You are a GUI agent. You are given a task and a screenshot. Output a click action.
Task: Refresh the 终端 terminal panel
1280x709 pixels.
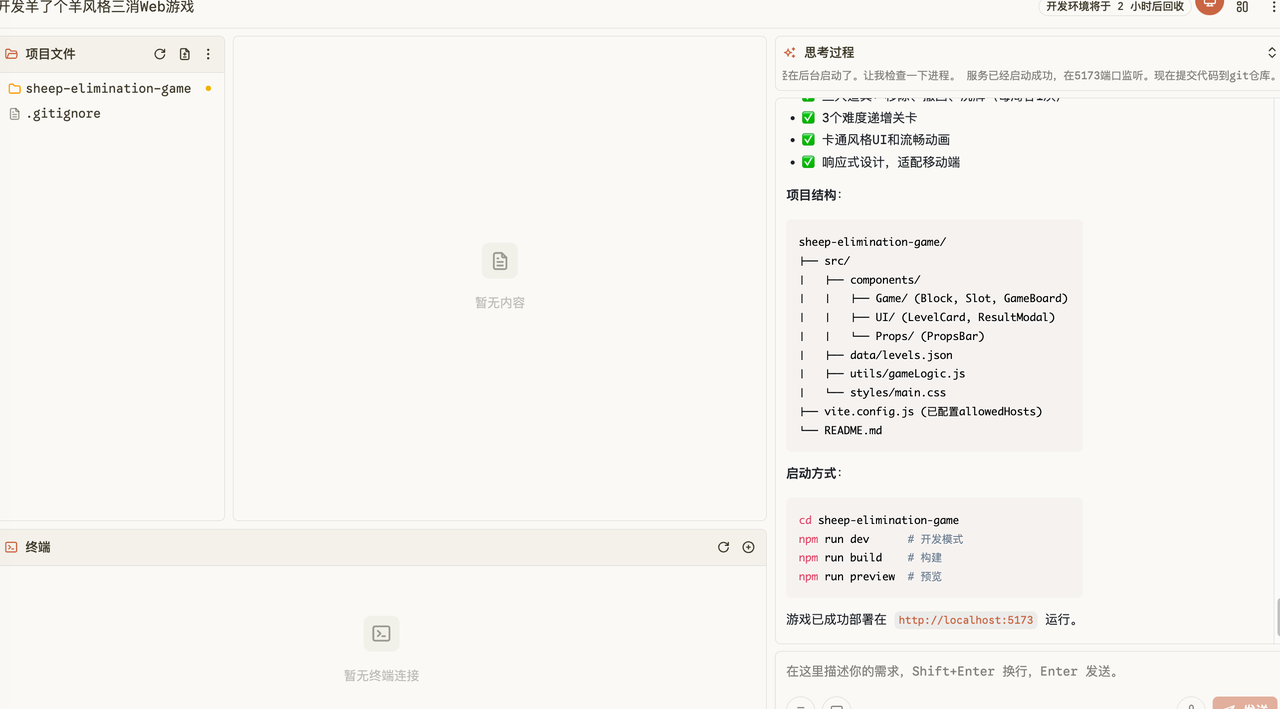click(x=724, y=547)
